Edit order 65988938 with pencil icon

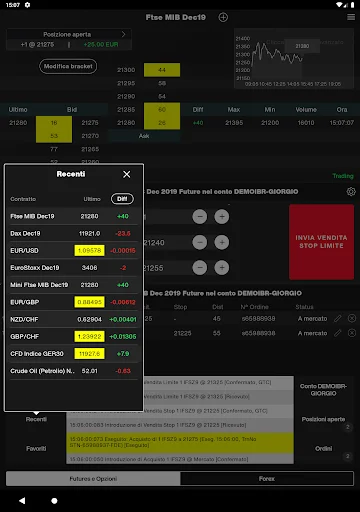[338, 333]
